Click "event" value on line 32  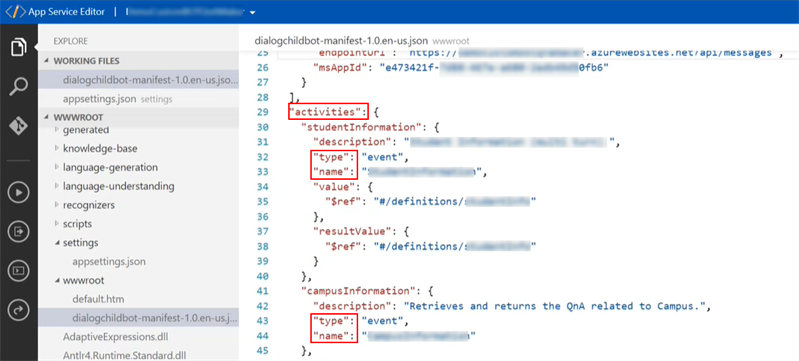pos(382,156)
